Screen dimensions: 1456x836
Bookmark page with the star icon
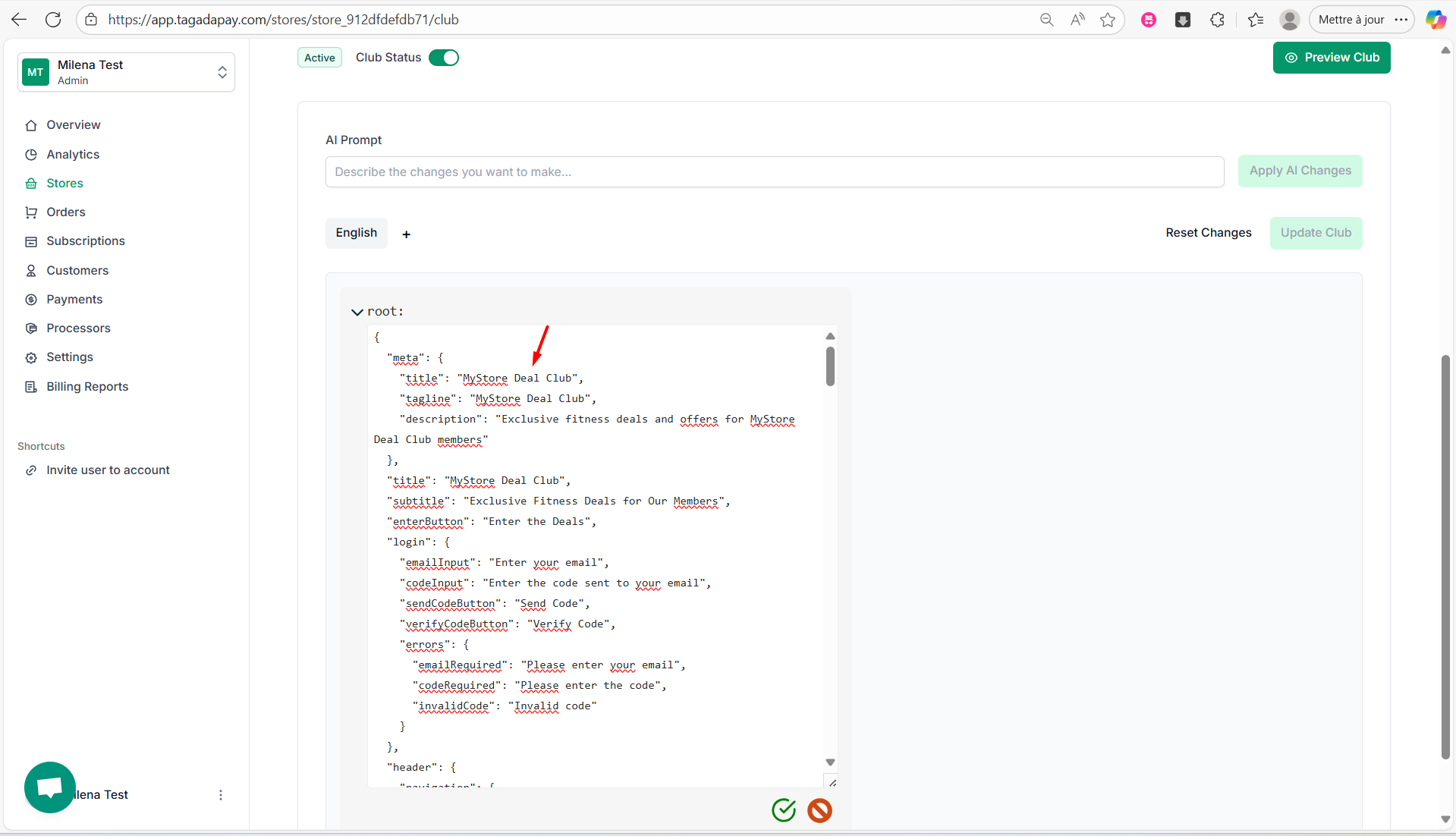click(1108, 20)
